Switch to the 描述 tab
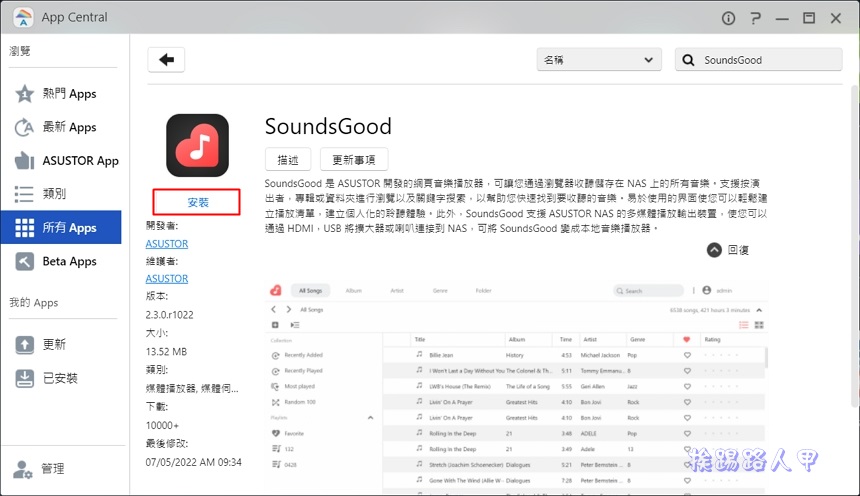 coord(288,160)
